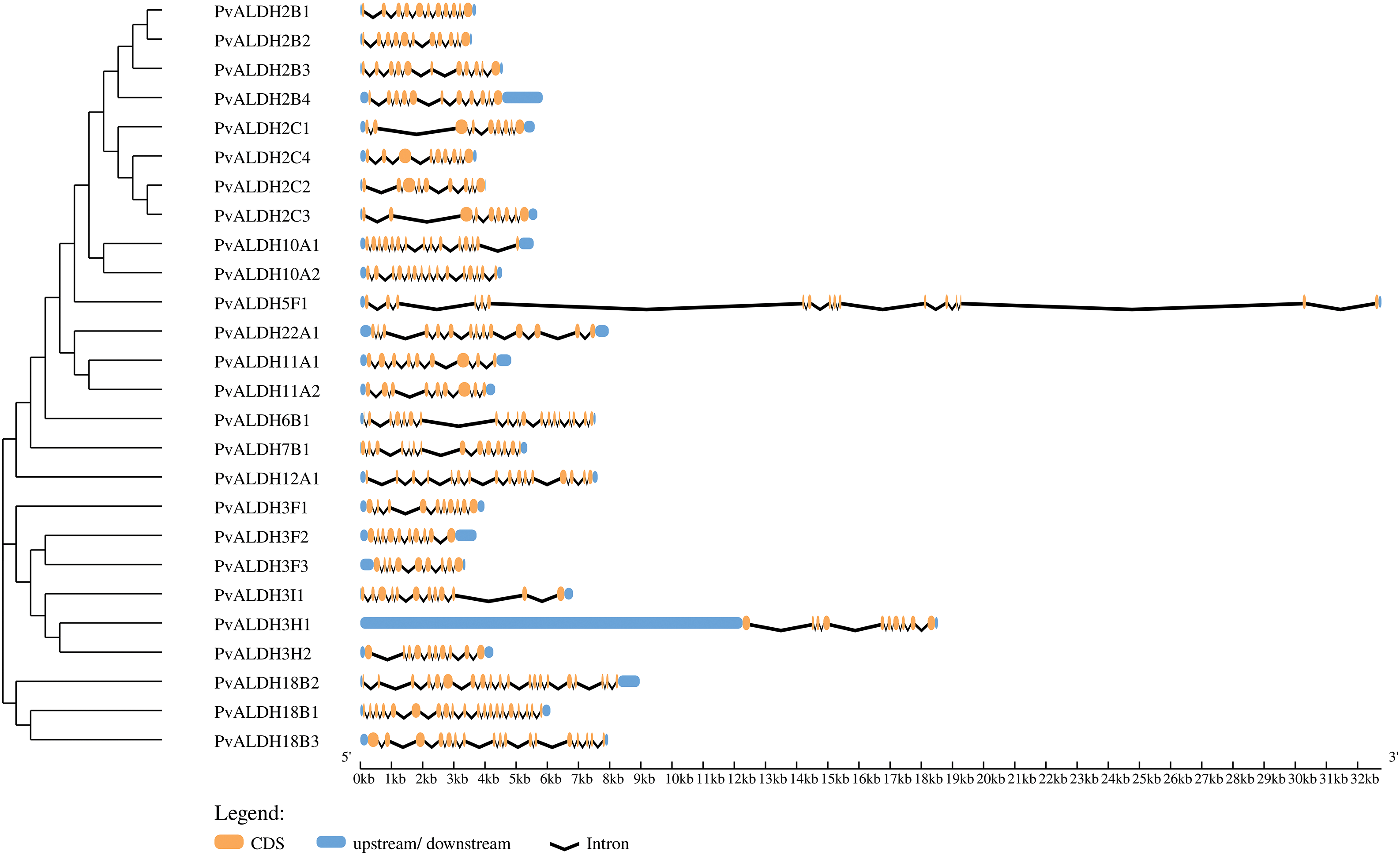This screenshot has height=855, width=1400.
Task: Select the PvALDH2B1 gene label
Action: point(262,12)
